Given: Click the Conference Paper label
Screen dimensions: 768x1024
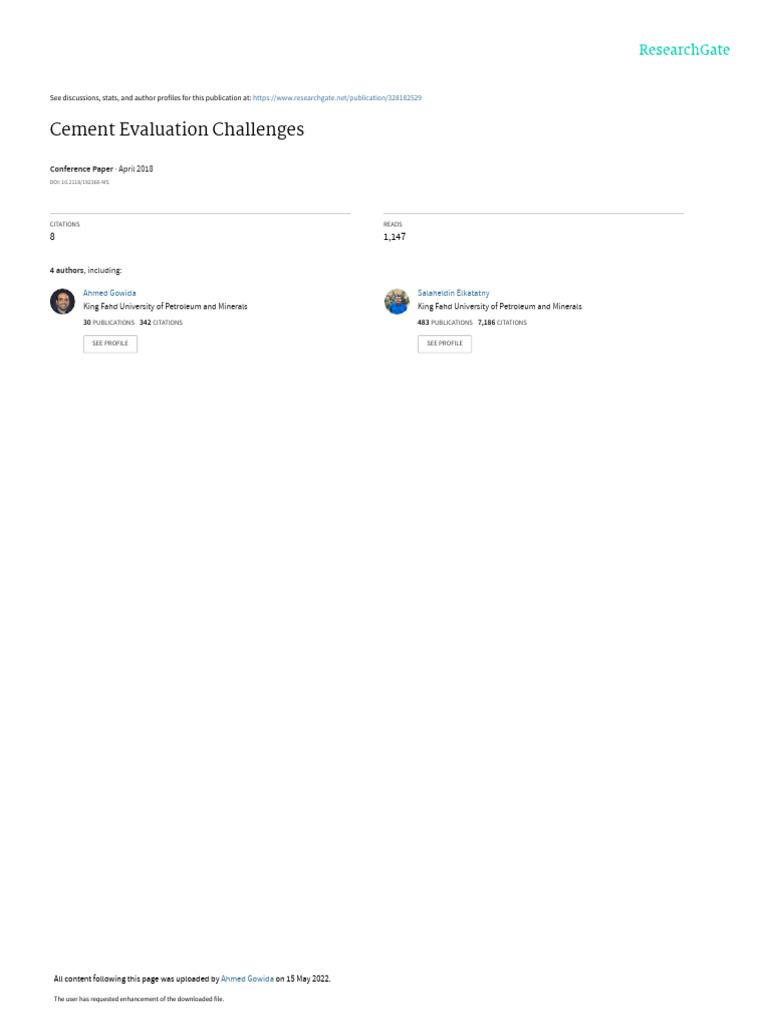Looking at the screenshot, I should tap(82, 169).
